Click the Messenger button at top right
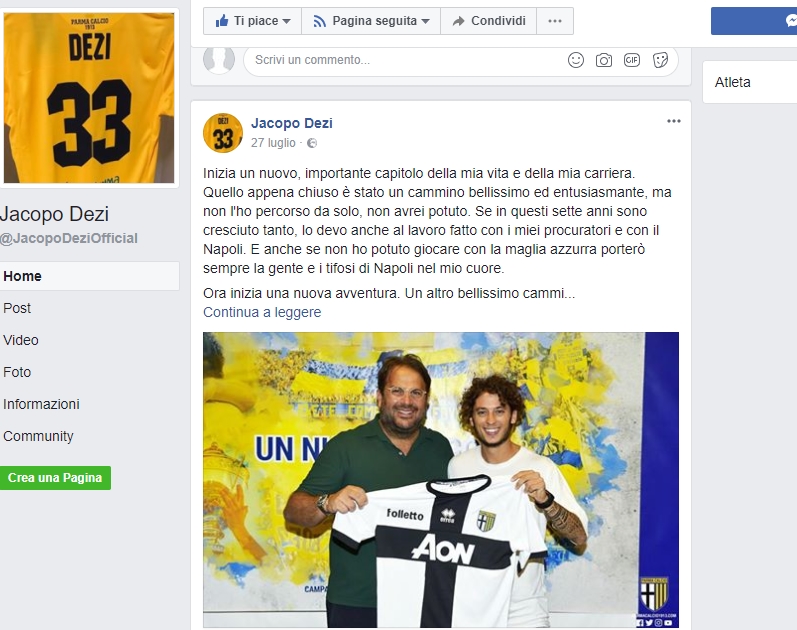This screenshot has width=797, height=630. (x=754, y=21)
